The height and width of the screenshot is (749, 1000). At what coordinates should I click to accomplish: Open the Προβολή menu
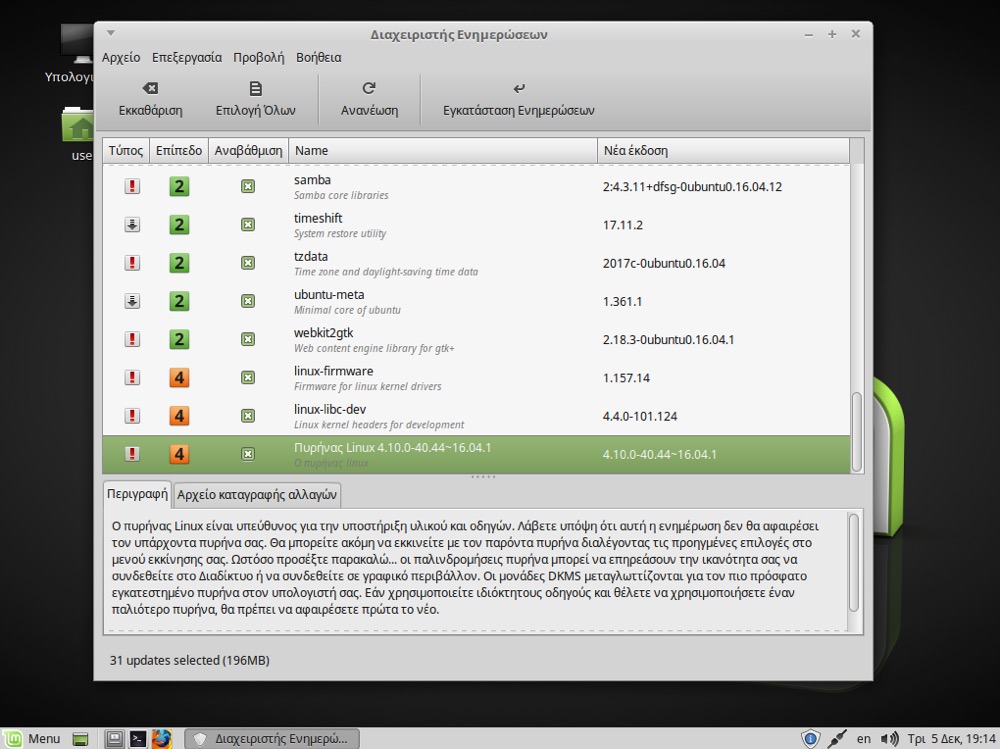point(258,57)
